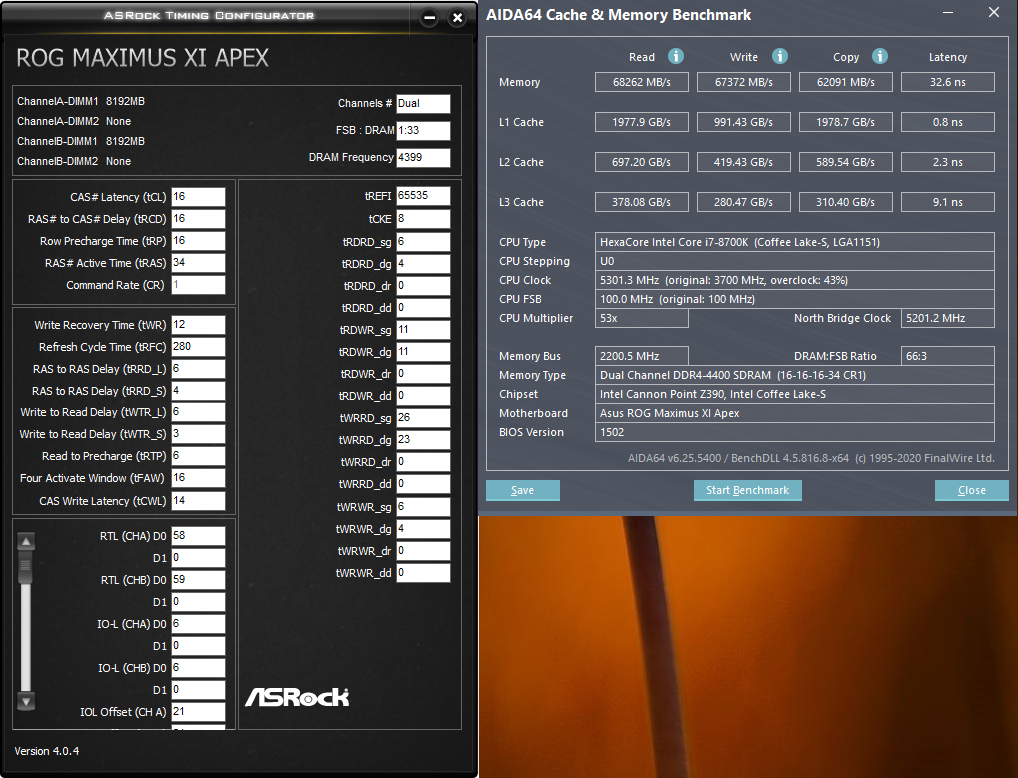Click the tWRWR_dd field
This screenshot has width=1018, height=778.
coord(423,573)
